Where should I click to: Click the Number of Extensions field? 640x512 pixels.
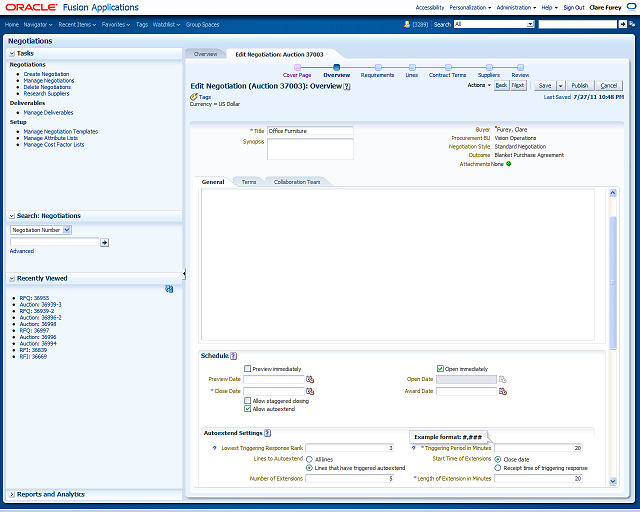point(349,479)
